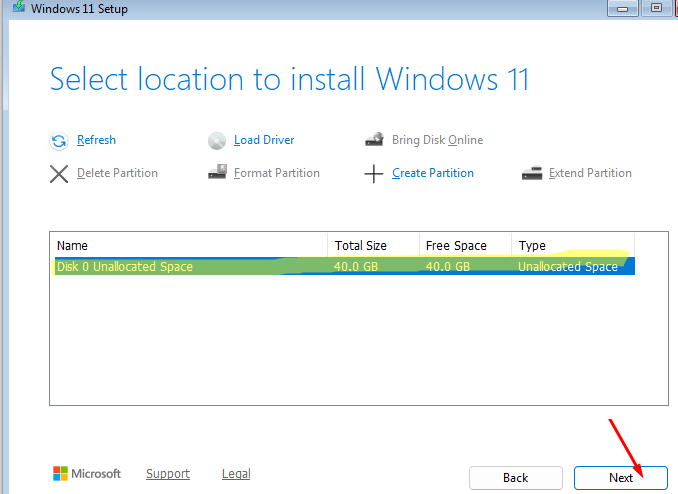678x494 pixels.
Task: Maximize the Windows 11 Setup window
Action: 656,8
